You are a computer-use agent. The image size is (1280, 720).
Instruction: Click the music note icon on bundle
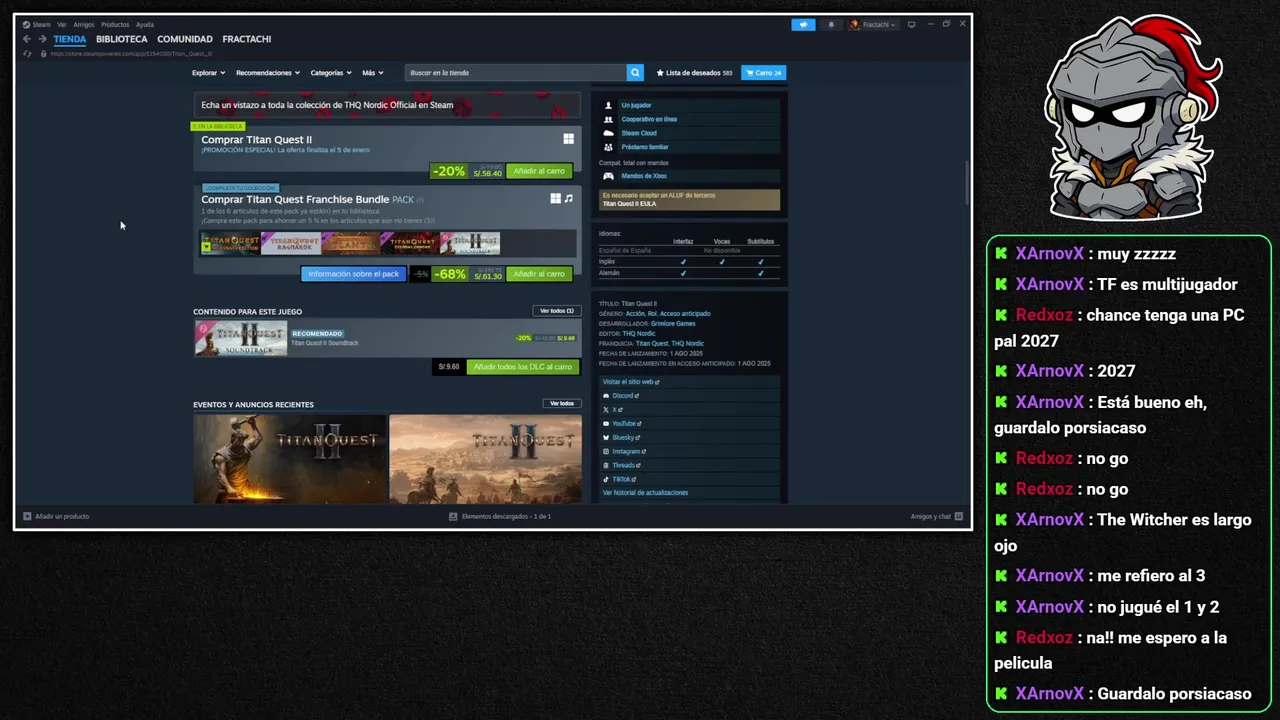click(569, 199)
